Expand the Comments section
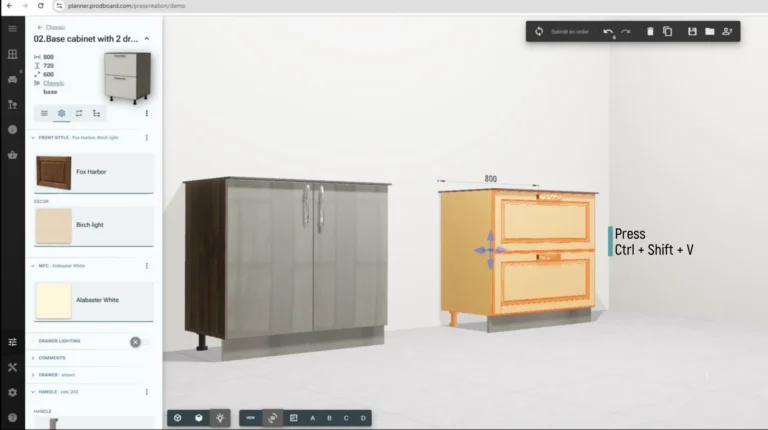Screen dimensions: 768x430 pos(33,357)
